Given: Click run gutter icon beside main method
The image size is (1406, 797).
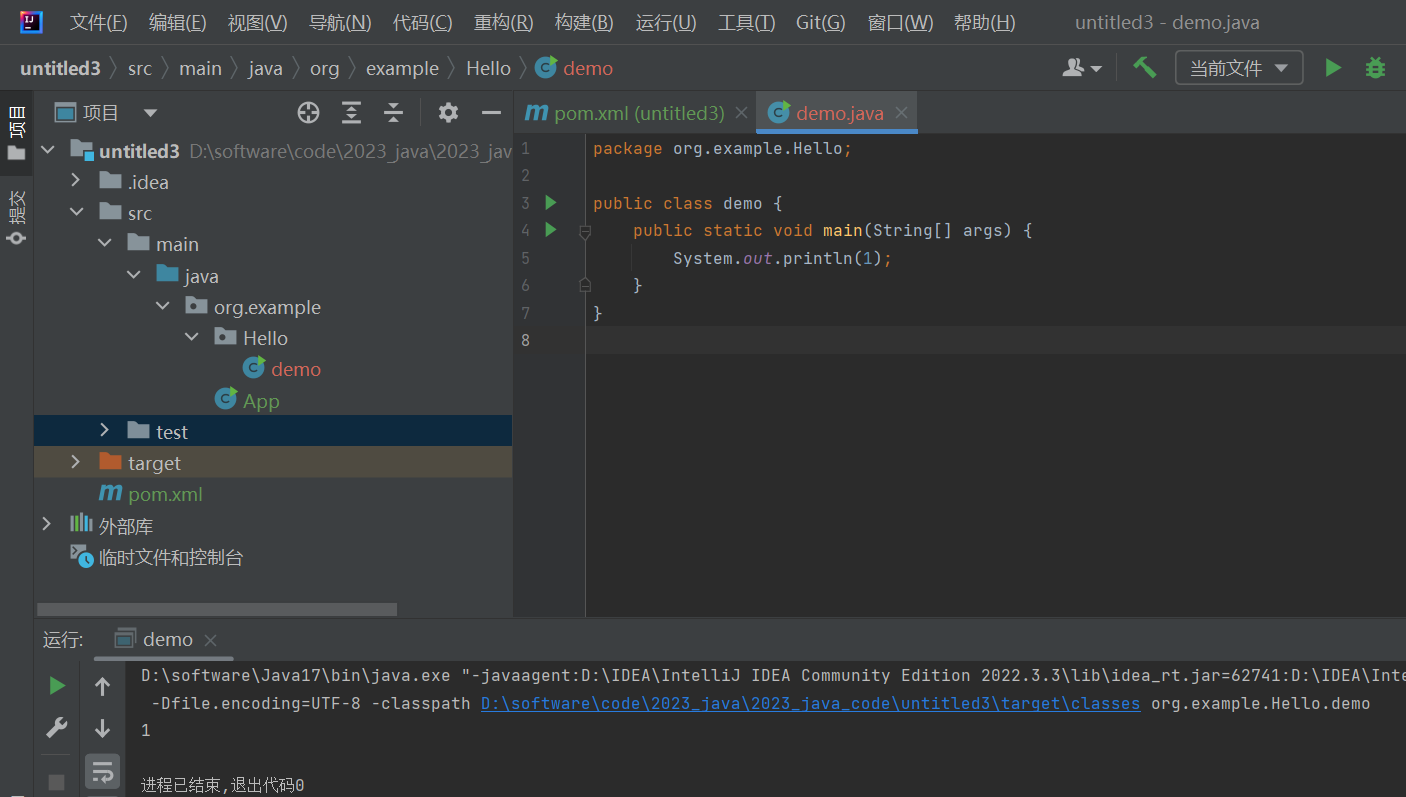Looking at the screenshot, I should [x=550, y=230].
